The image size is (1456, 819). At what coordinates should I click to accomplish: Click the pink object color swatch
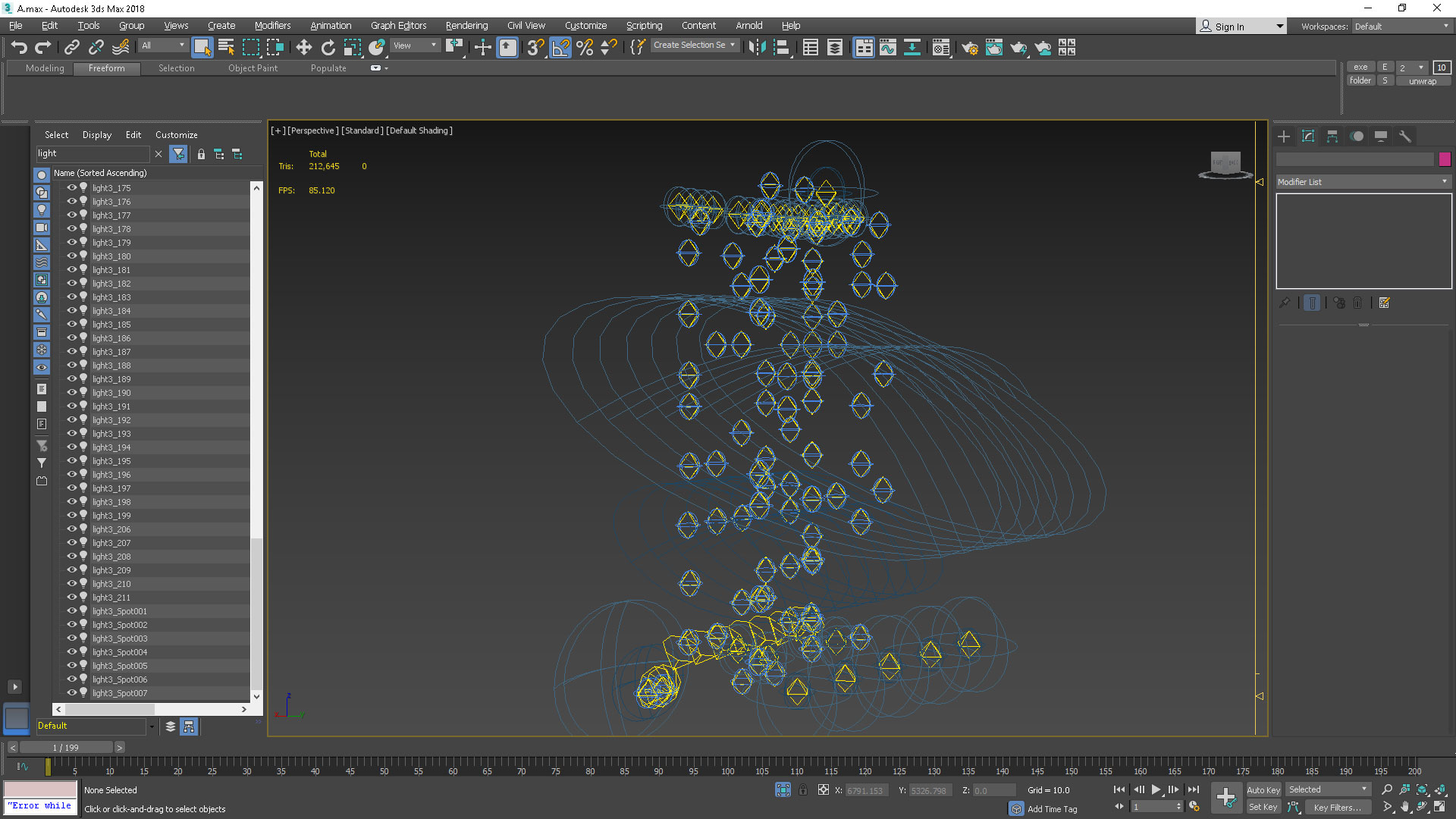coord(1445,159)
